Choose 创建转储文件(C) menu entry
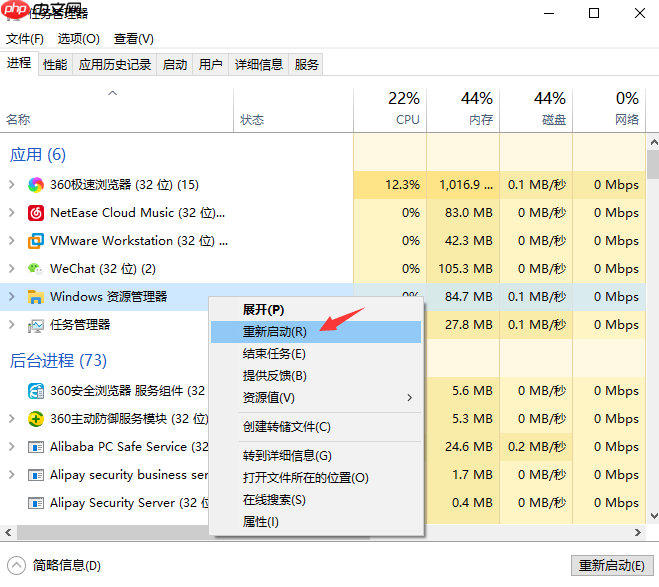 (316, 427)
